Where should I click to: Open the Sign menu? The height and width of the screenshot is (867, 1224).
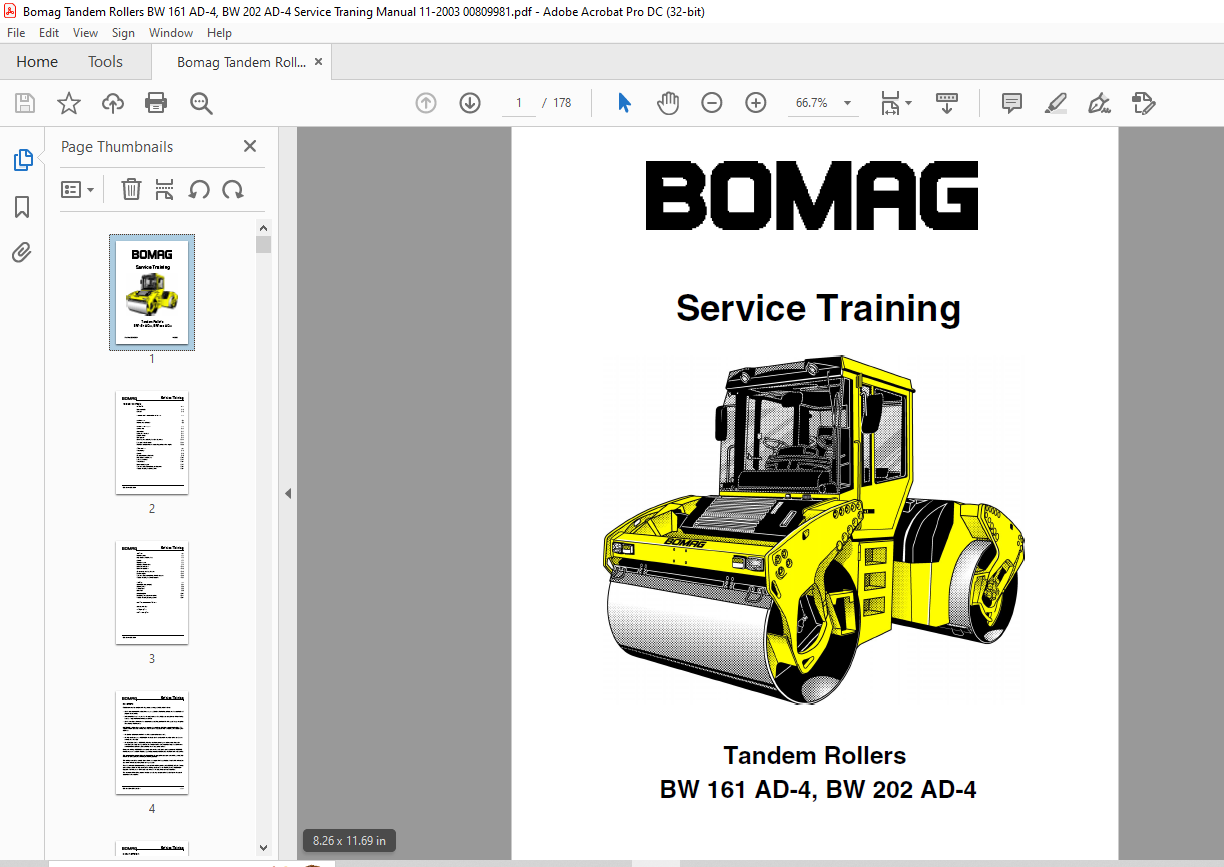[123, 33]
